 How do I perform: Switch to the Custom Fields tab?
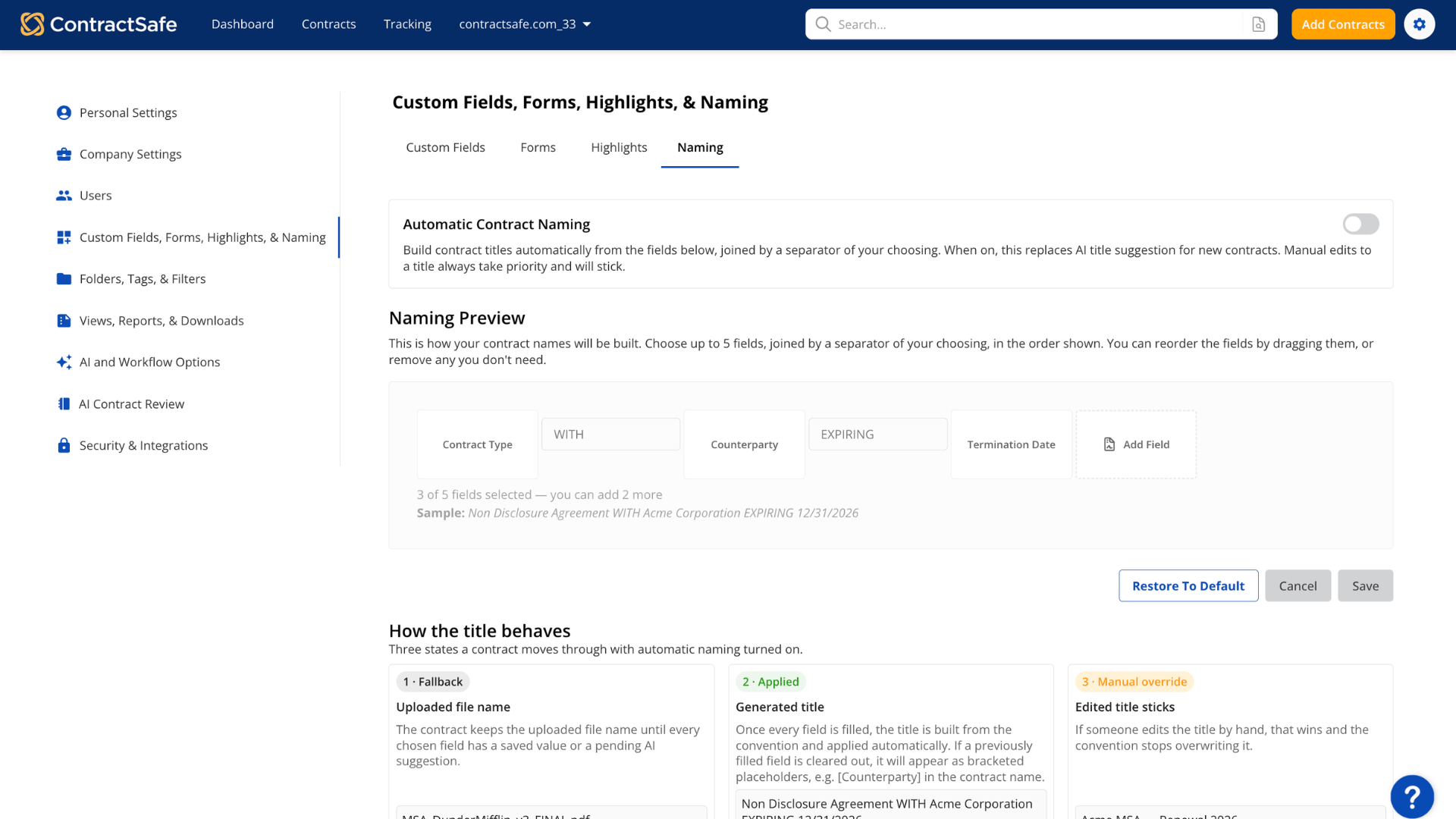[x=445, y=147]
